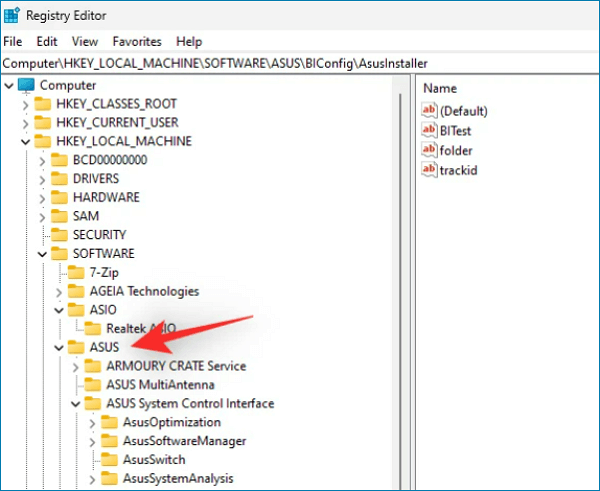
Task: Click the AsusSoftwareManager folder icon
Action: [110, 441]
